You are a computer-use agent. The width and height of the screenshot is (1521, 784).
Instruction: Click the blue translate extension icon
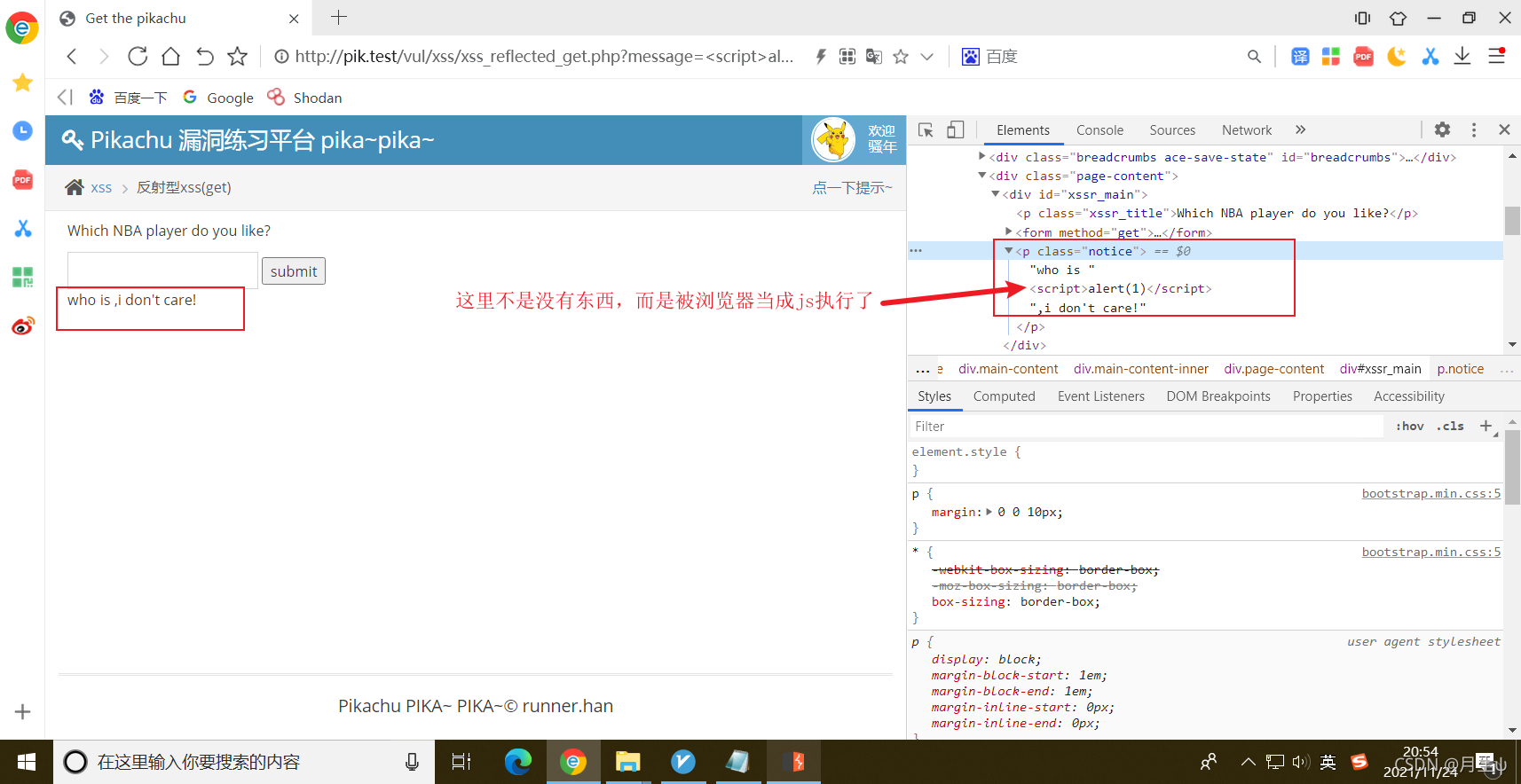[x=1300, y=57]
